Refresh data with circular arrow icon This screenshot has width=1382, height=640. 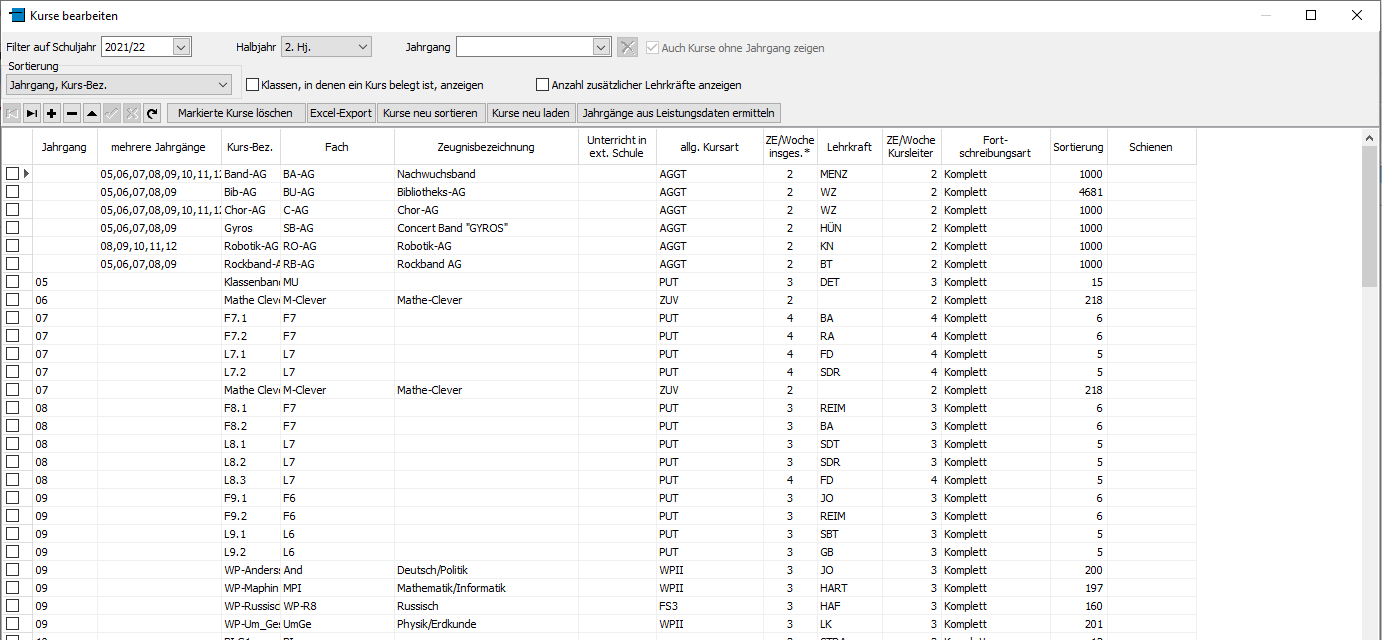coord(152,113)
